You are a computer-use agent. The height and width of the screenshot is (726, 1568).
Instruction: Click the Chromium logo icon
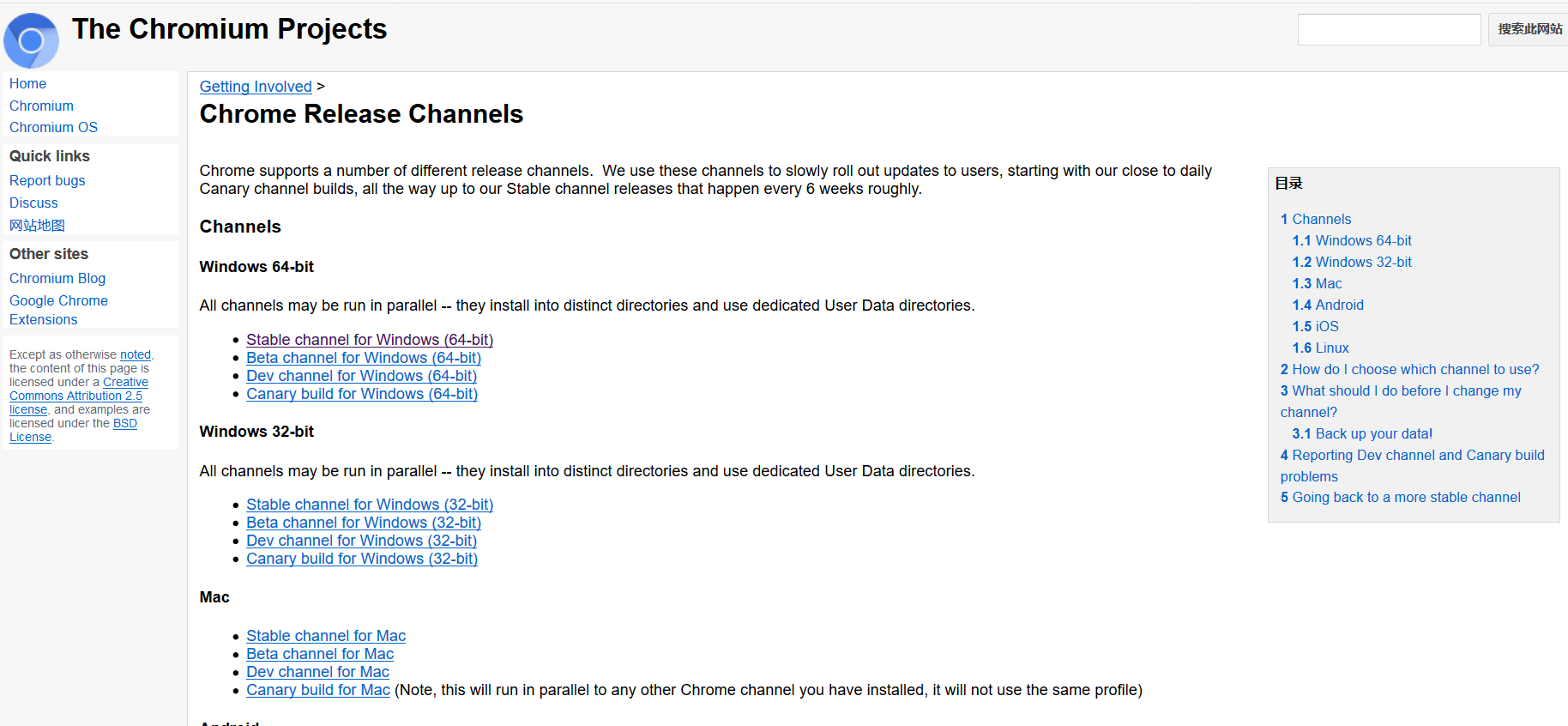[32, 40]
